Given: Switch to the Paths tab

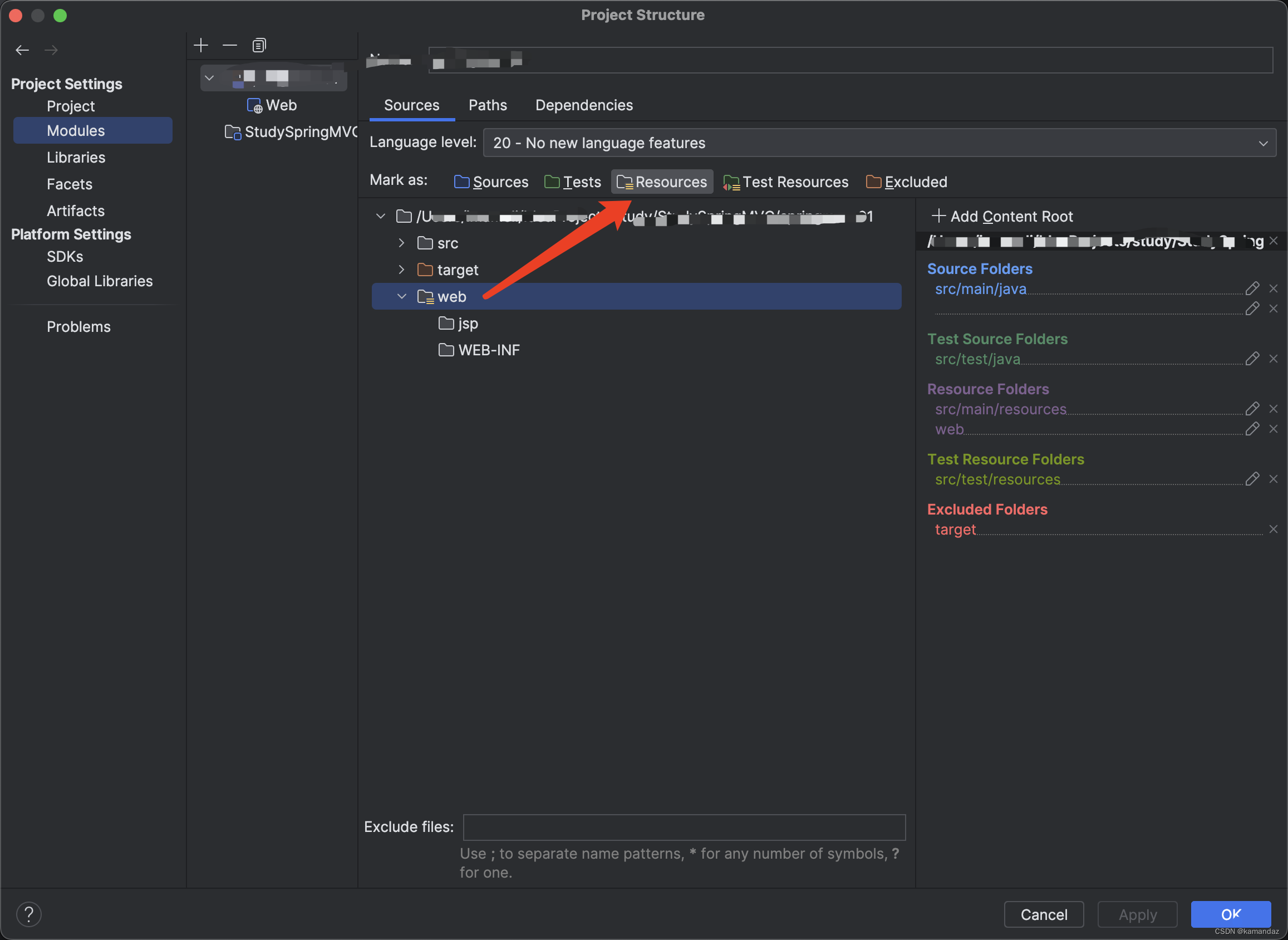Looking at the screenshot, I should (487, 104).
